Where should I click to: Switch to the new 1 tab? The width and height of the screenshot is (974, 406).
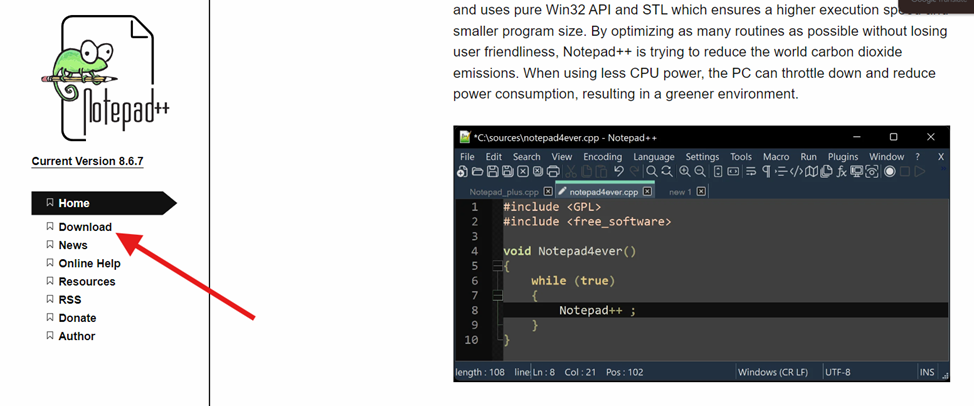tap(680, 192)
